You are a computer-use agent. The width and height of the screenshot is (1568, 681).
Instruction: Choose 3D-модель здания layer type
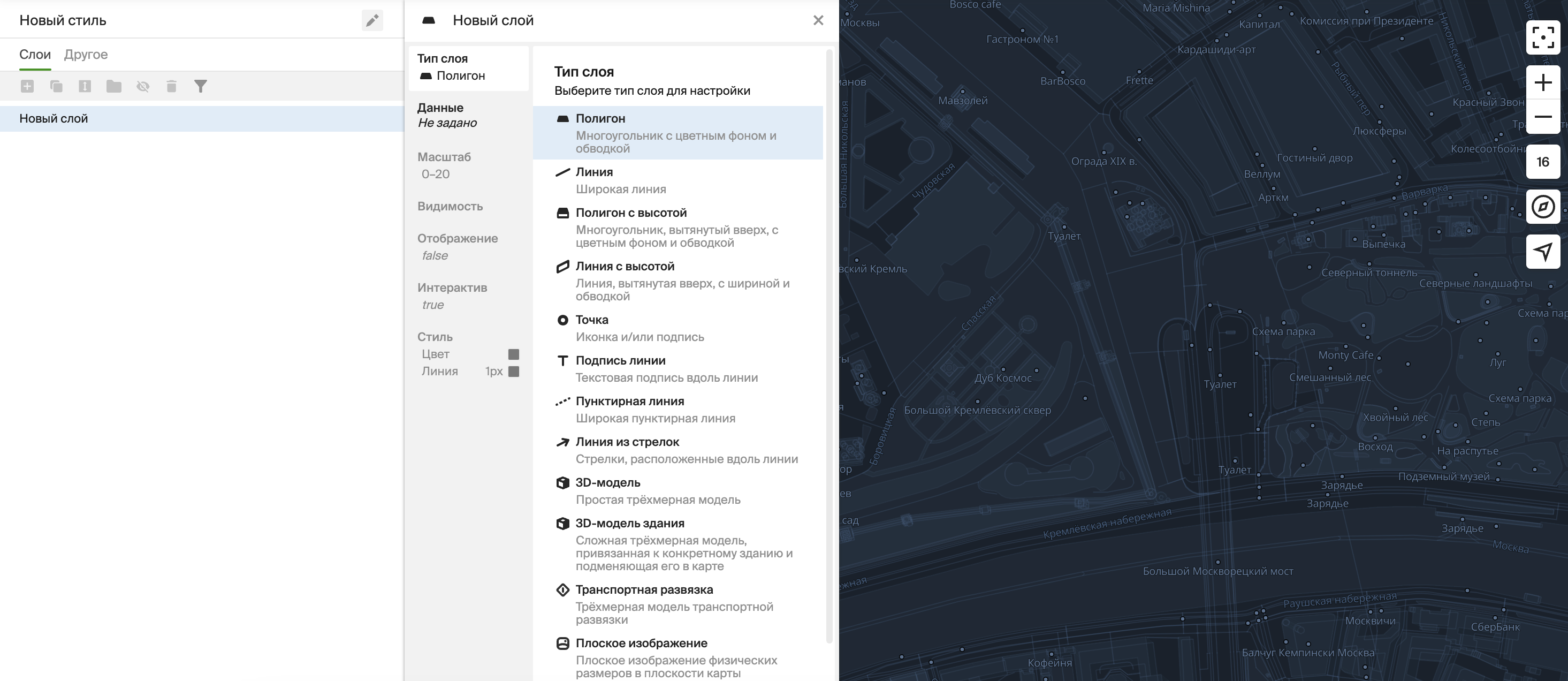pos(678,544)
